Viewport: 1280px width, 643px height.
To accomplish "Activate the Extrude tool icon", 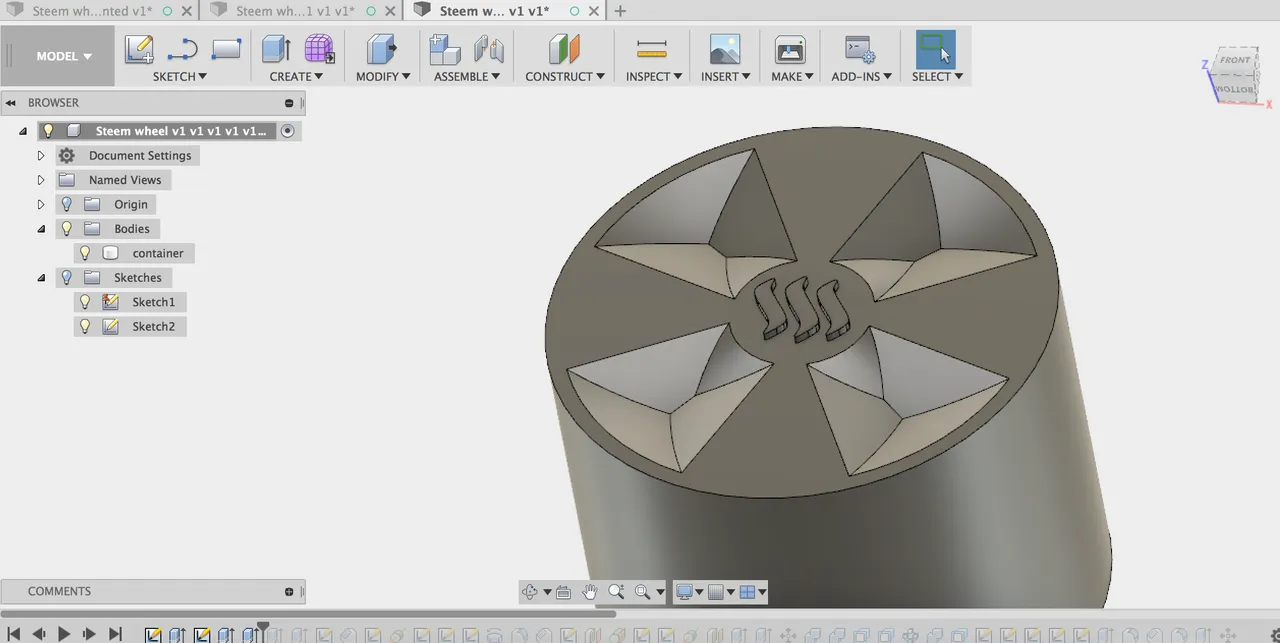I will [276, 49].
